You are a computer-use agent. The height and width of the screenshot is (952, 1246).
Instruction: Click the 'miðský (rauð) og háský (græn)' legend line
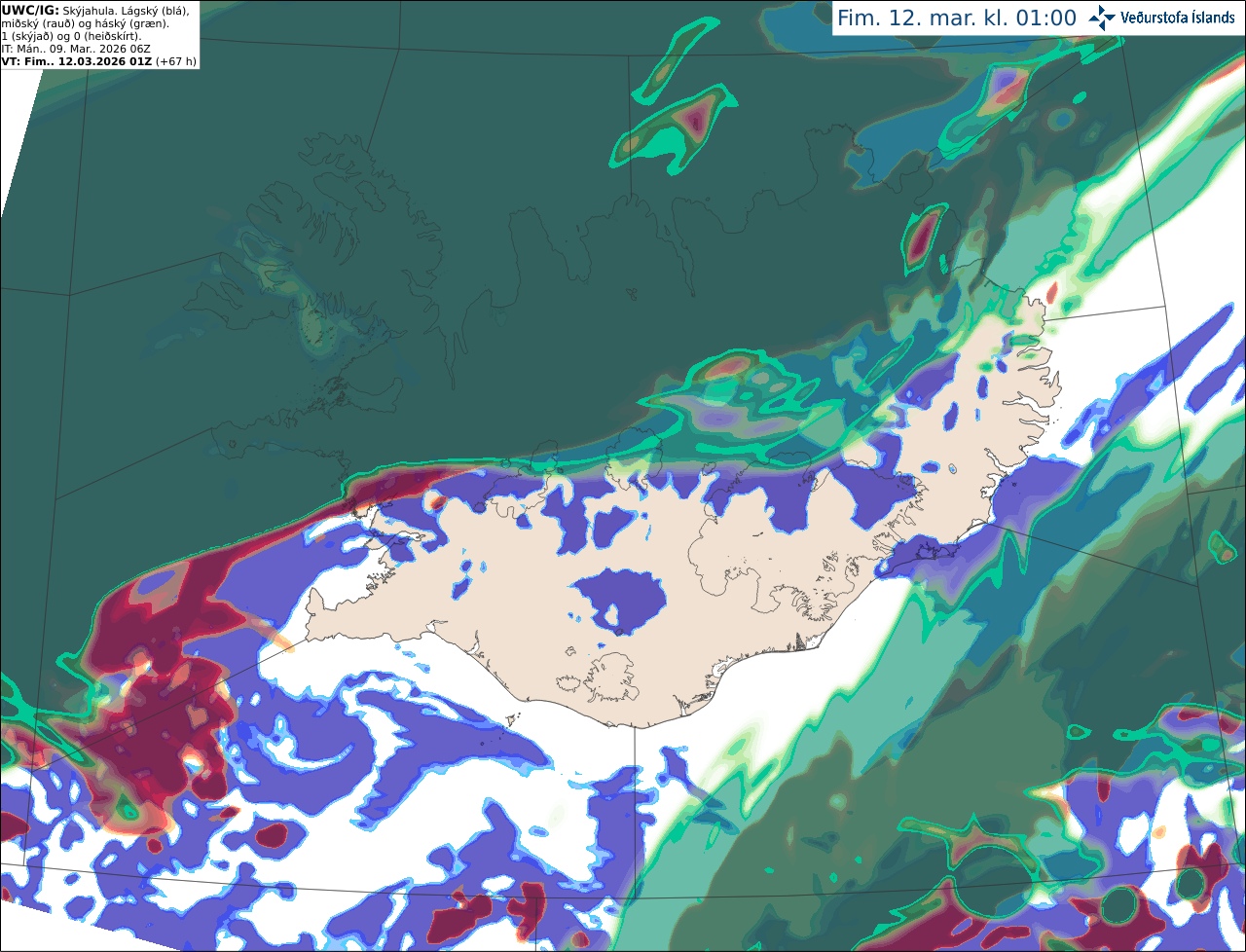coord(85,22)
